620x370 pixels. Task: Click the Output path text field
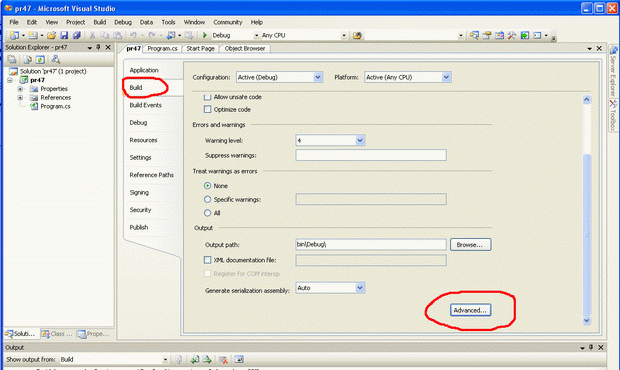coord(371,245)
